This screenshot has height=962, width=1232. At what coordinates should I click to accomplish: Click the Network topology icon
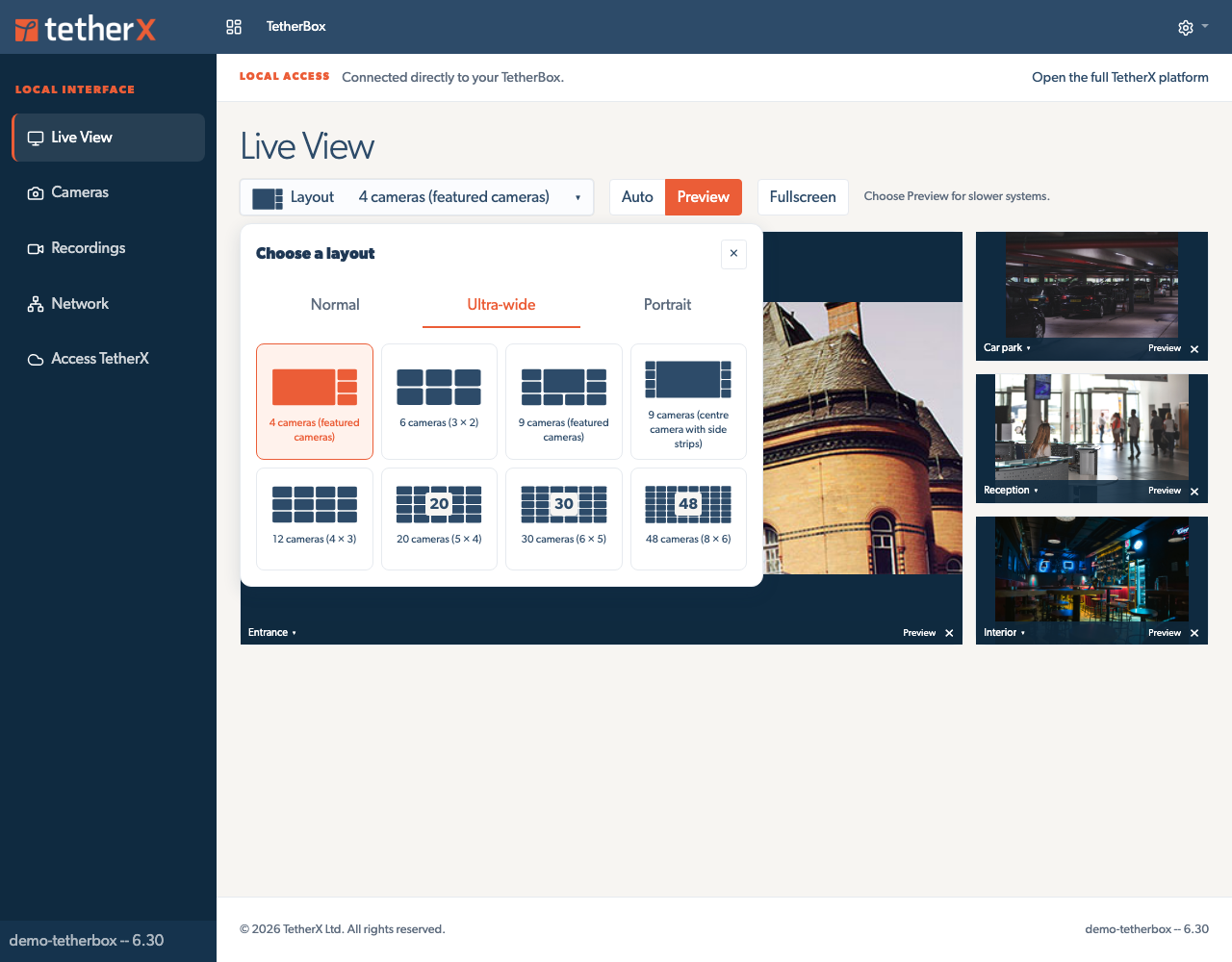click(x=36, y=304)
